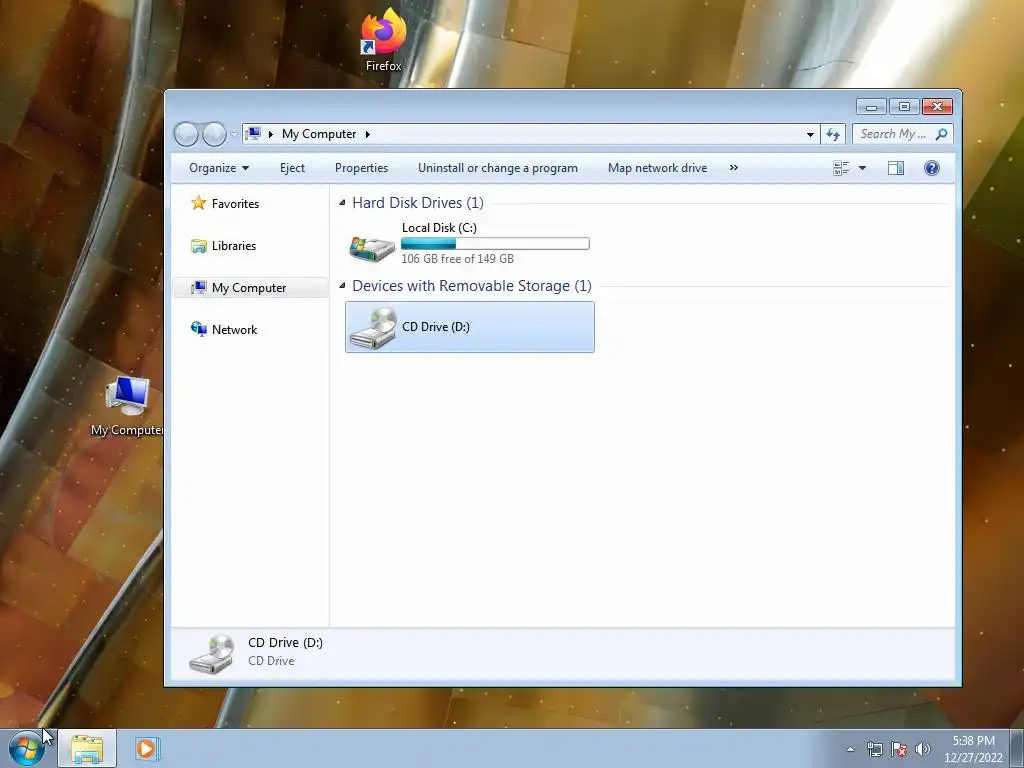Click the C: drive space usage bar
Screen dimensions: 1024x768
(495, 244)
